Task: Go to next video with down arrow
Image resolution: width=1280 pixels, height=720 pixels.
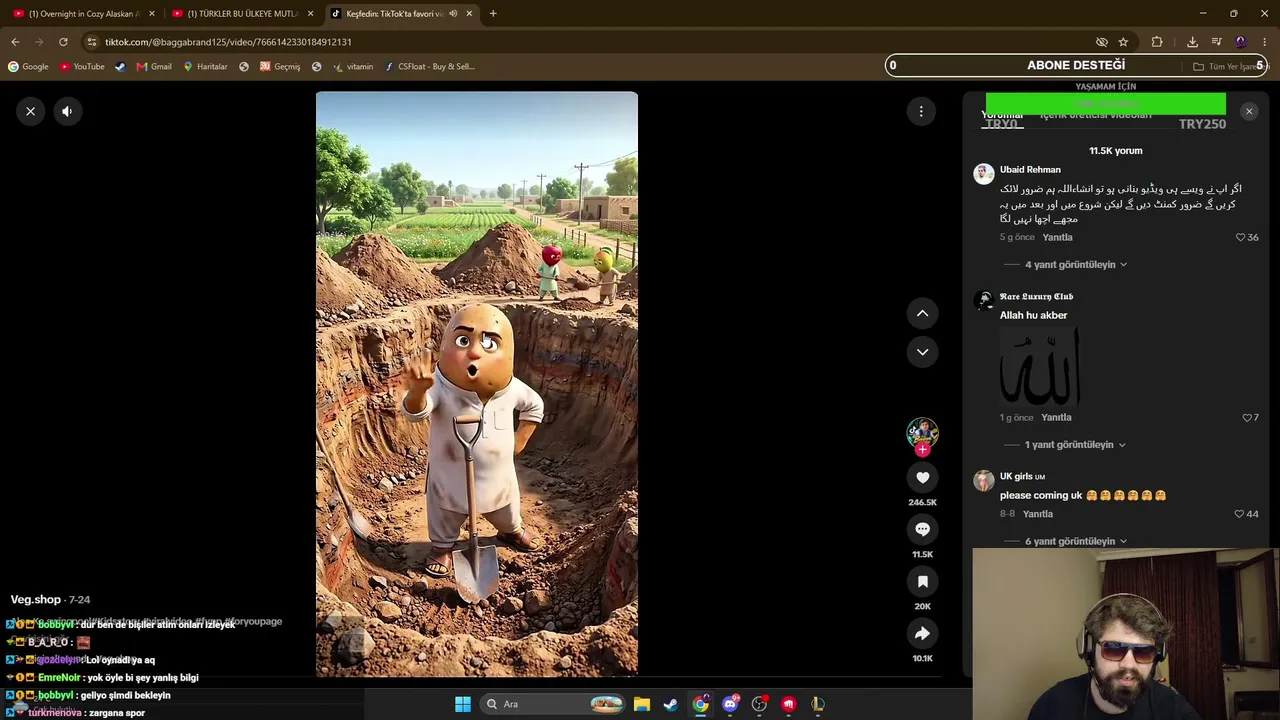Action: pos(922,352)
